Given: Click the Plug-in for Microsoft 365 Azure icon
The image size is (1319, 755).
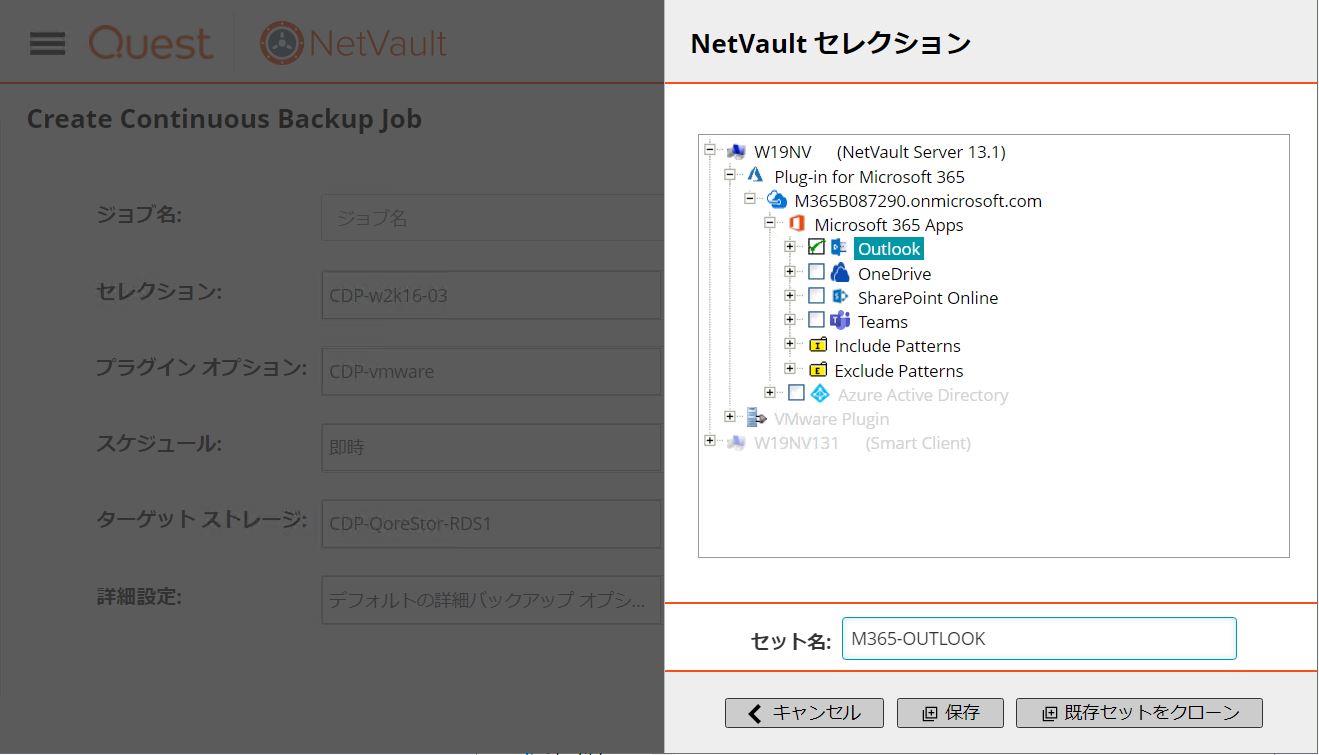Looking at the screenshot, I should 756,176.
